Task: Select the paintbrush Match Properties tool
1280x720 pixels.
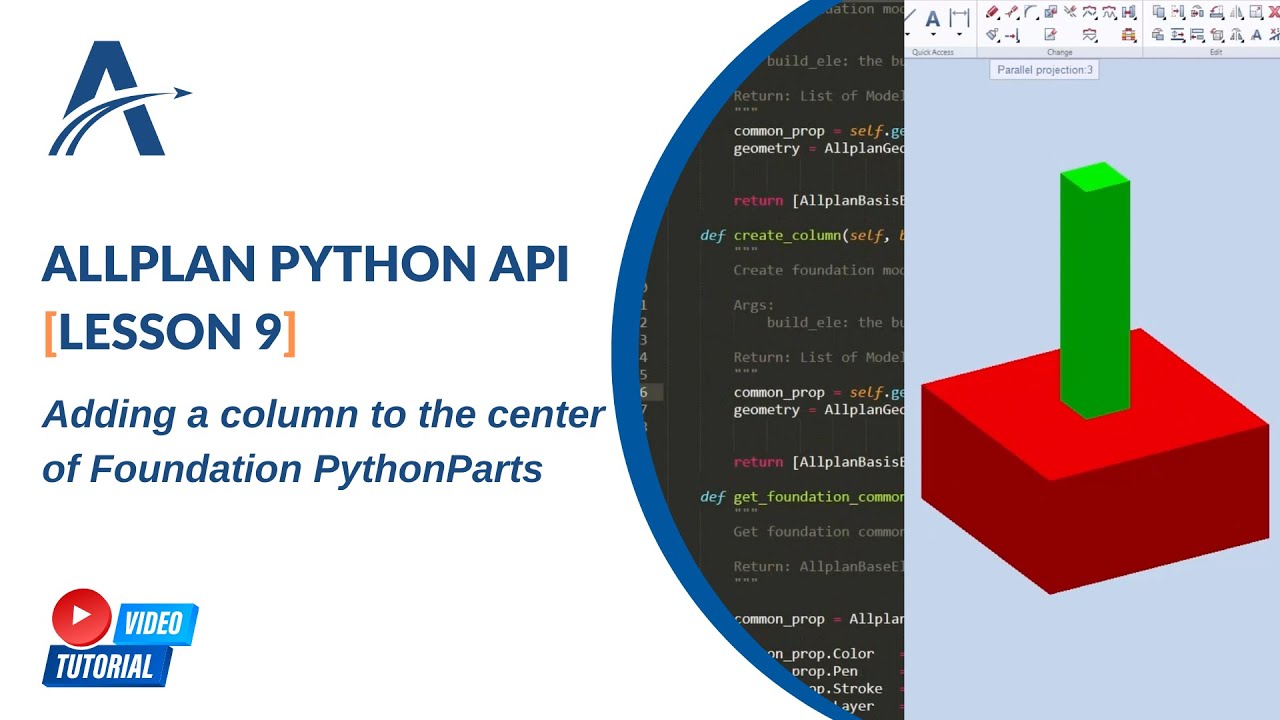Action: pyautogui.click(x=992, y=34)
